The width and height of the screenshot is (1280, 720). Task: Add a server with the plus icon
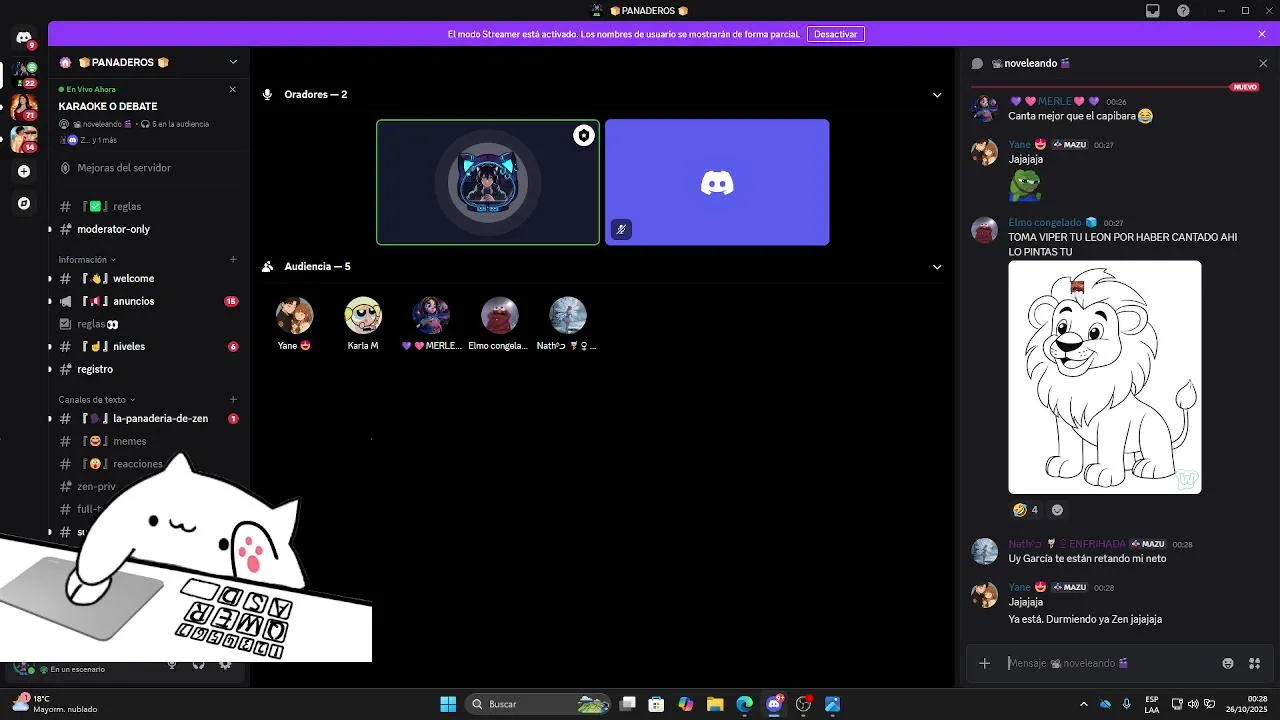pyautogui.click(x=24, y=171)
